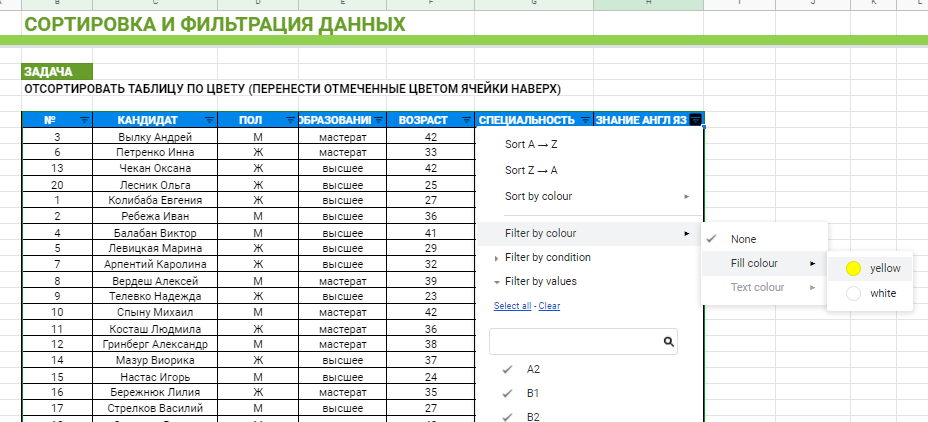Viewport: 928px width, 422px height.
Task: Click the filter values search field
Action: 574,342
